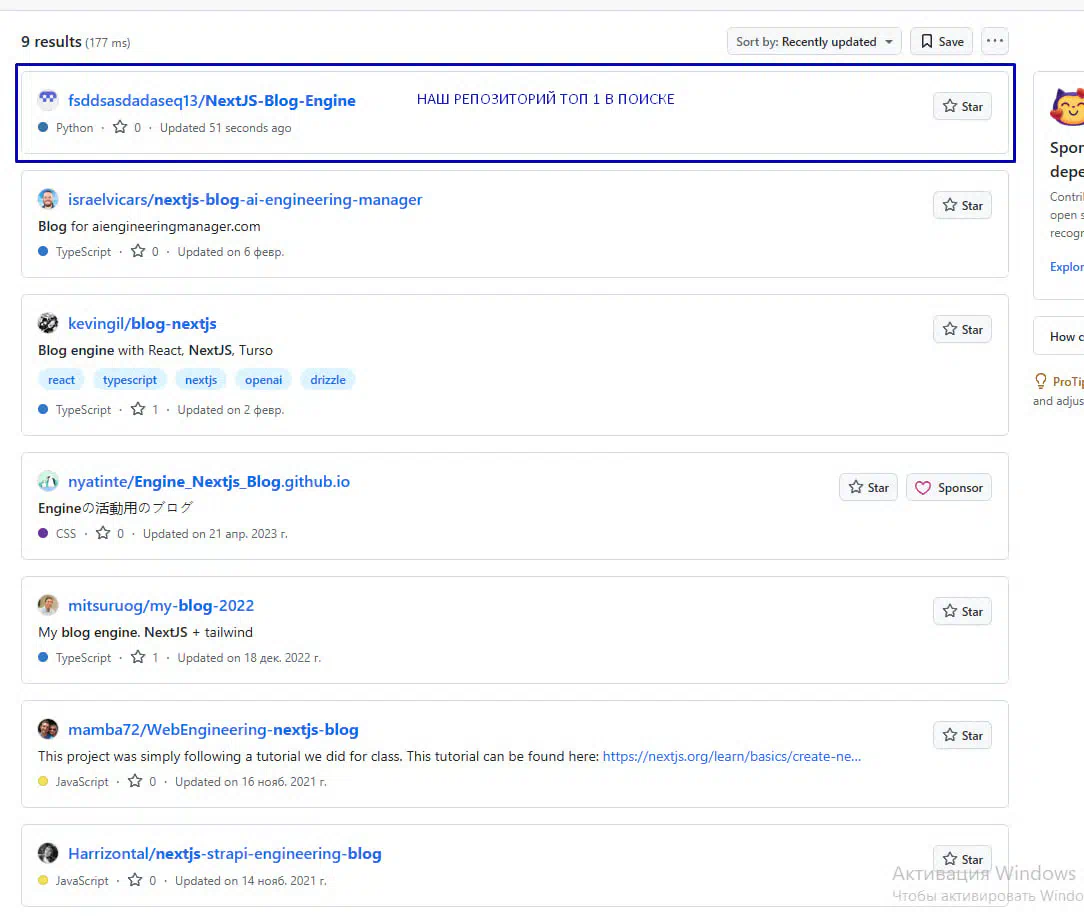Click the Harrizontal owner avatar
Image resolution: width=1084 pixels, height=916 pixels.
pyautogui.click(x=48, y=853)
